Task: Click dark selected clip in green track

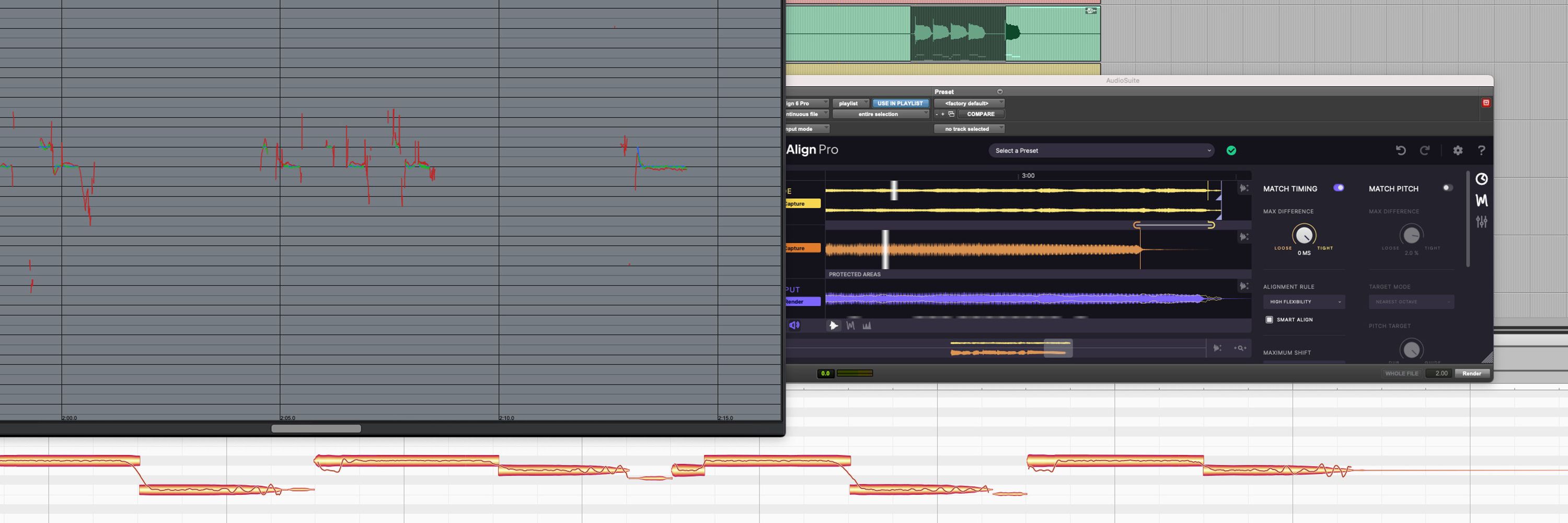Action: tap(958, 33)
